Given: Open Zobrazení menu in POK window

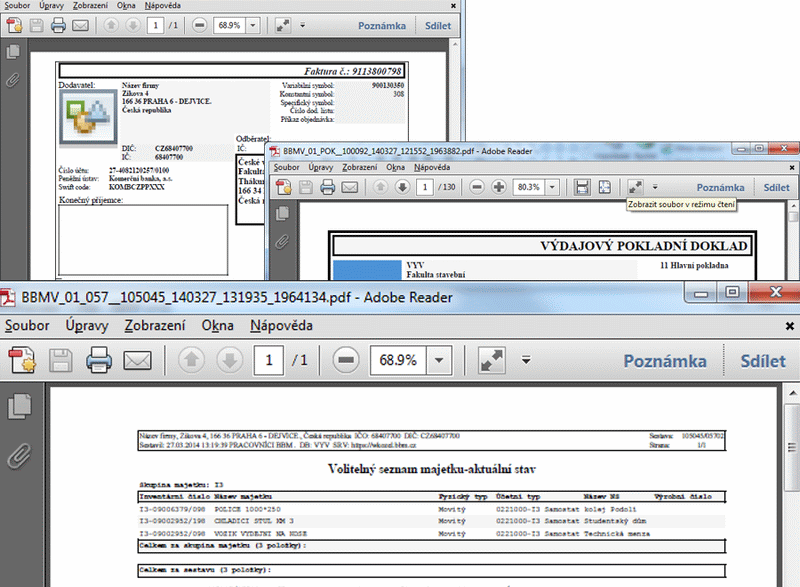Looking at the screenshot, I should 360,167.
